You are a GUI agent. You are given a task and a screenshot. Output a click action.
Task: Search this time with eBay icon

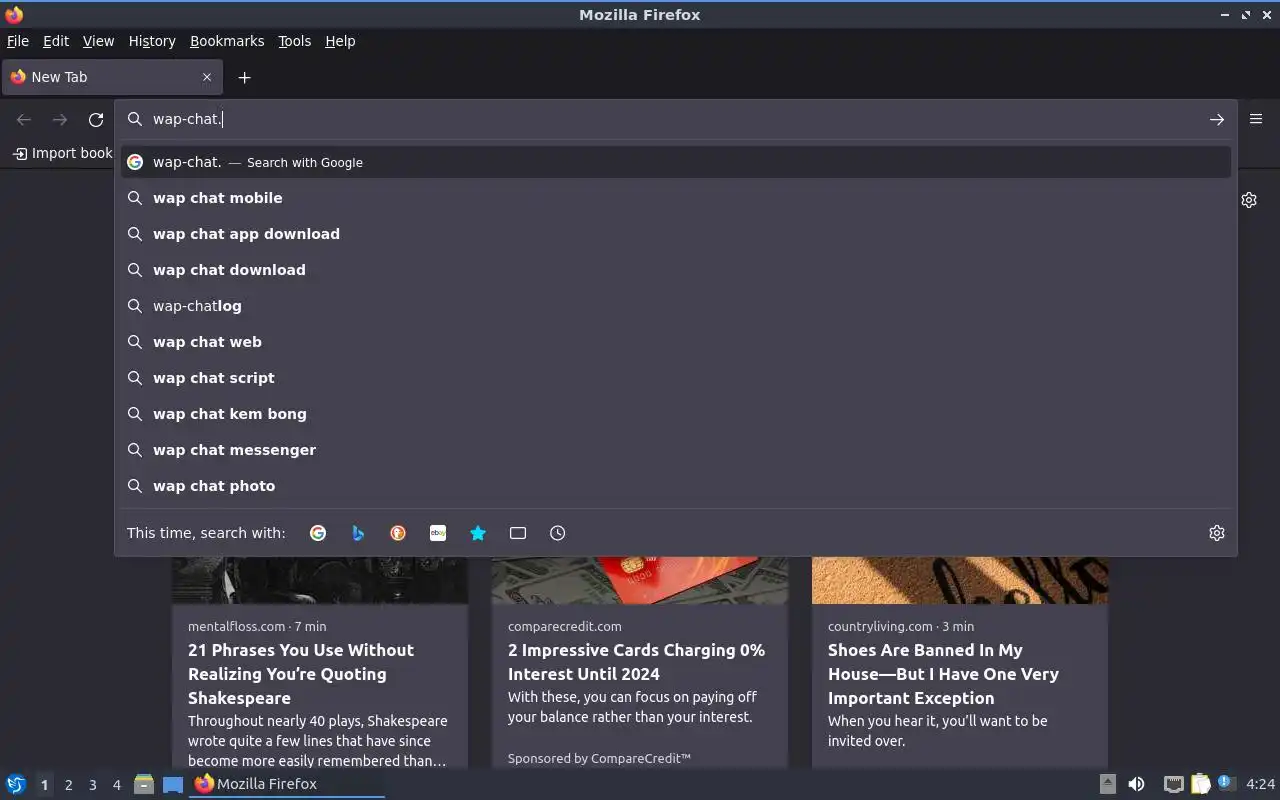(438, 533)
